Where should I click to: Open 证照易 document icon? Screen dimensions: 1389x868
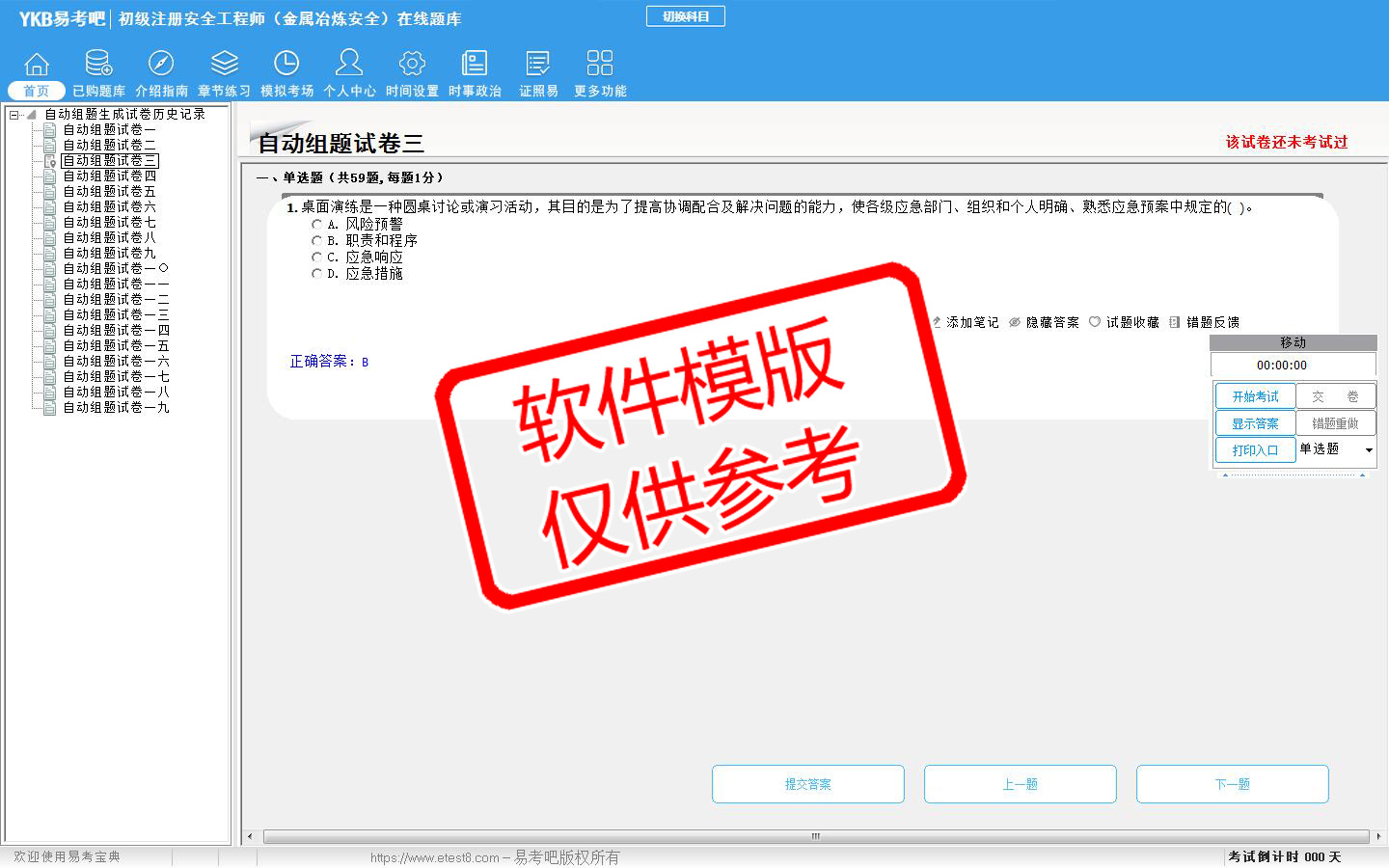coord(538,64)
